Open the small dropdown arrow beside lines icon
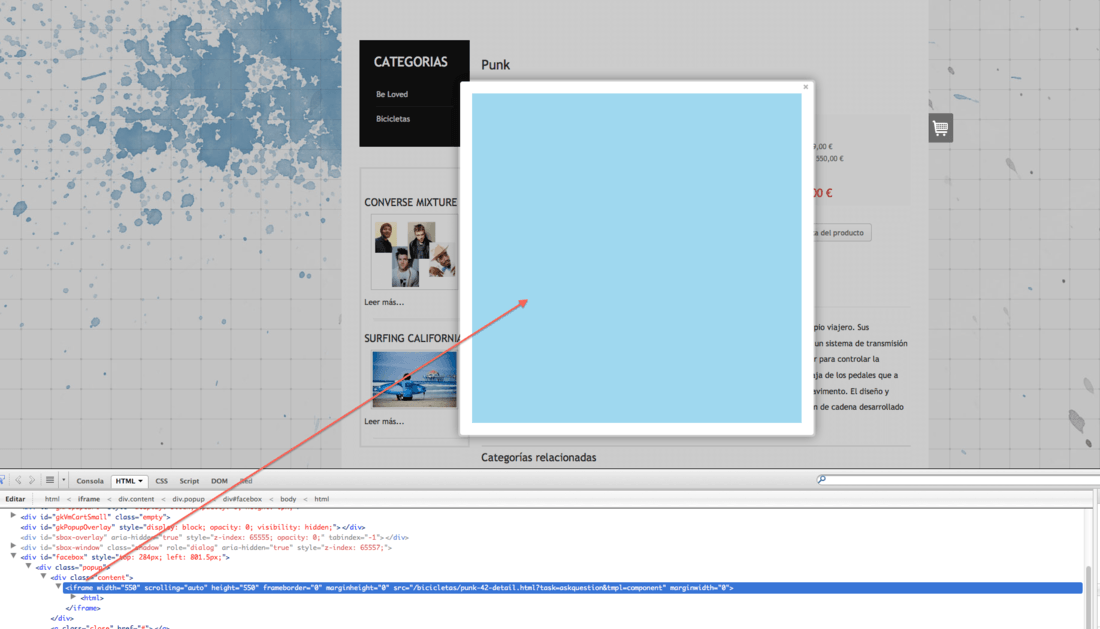The width and height of the screenshot is (1100, 629). coord(63,480)
